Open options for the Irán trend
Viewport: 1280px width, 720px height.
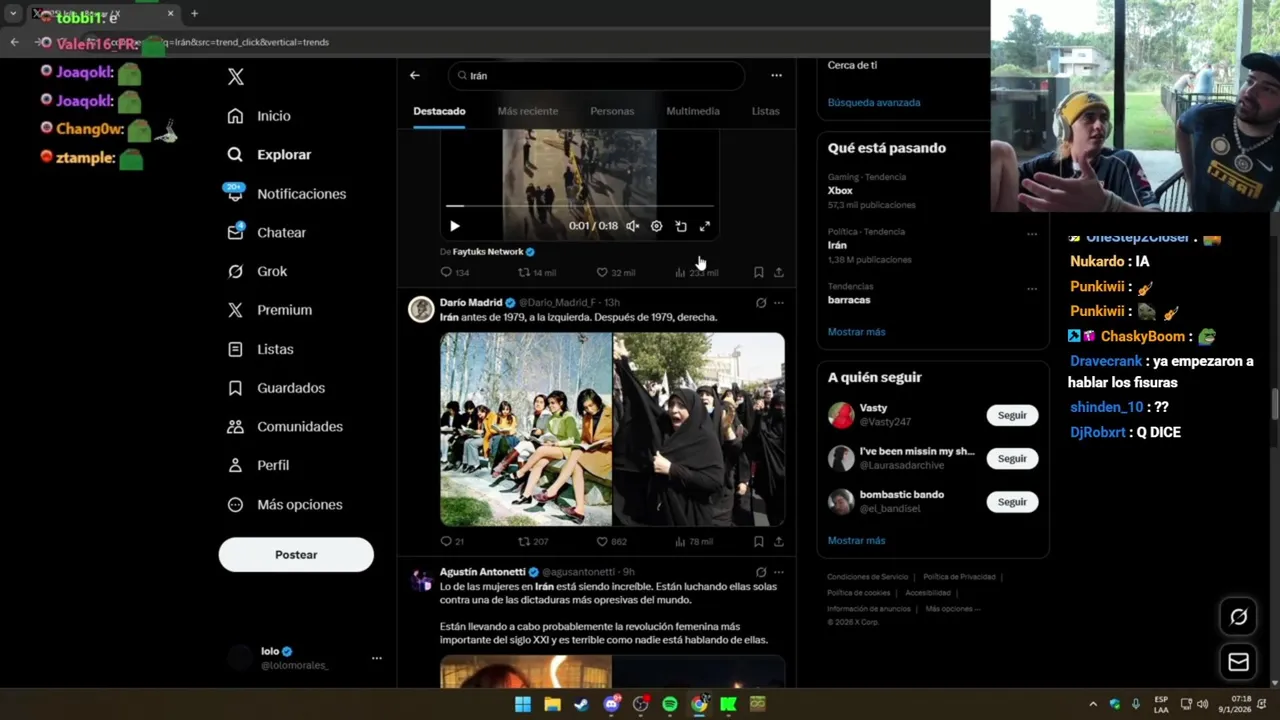click(1032, 234)
